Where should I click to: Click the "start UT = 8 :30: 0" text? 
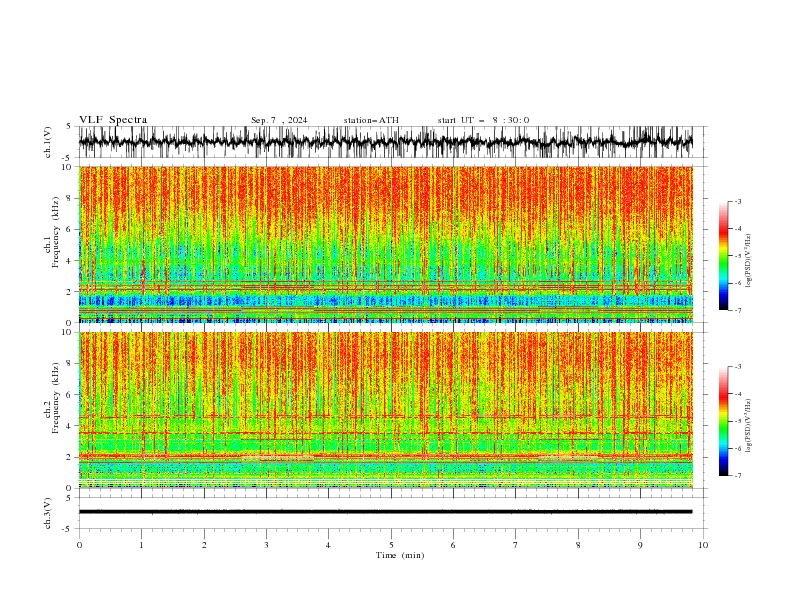click(483, 120)
